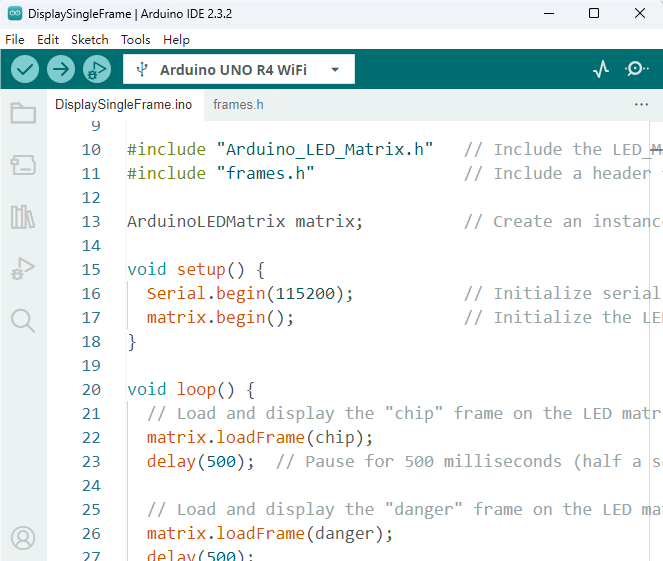Open the Debug panel in sidebar

pyautogui.click(x=23, y=269)
